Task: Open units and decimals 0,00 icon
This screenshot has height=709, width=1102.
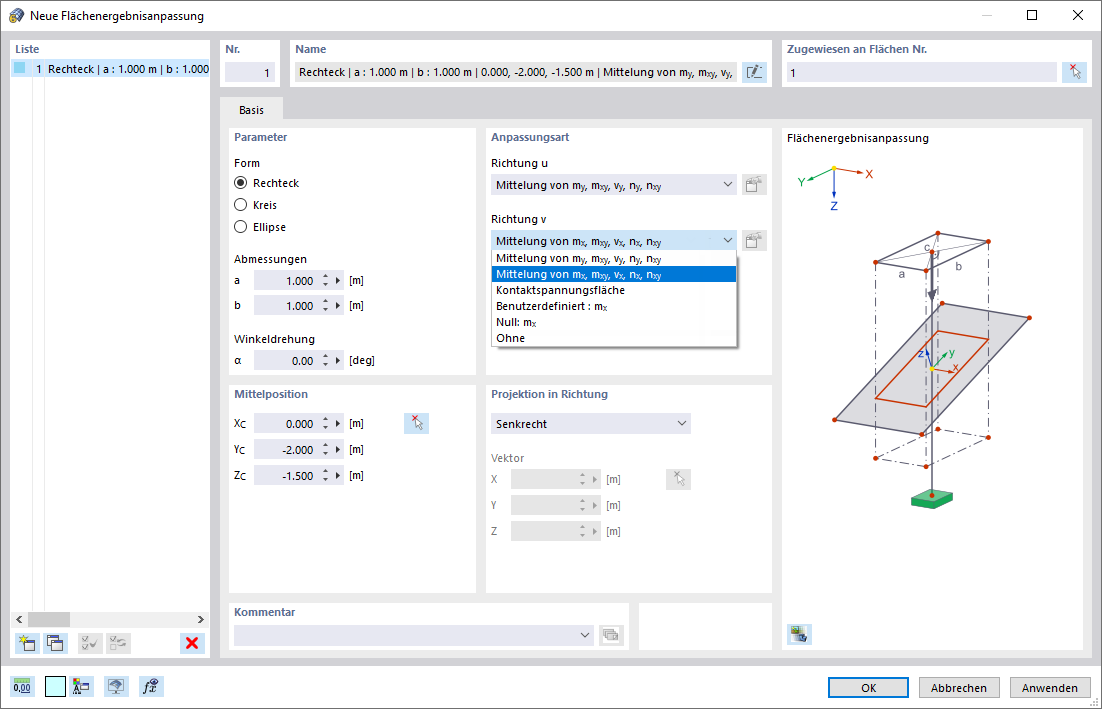Action: 22,687
